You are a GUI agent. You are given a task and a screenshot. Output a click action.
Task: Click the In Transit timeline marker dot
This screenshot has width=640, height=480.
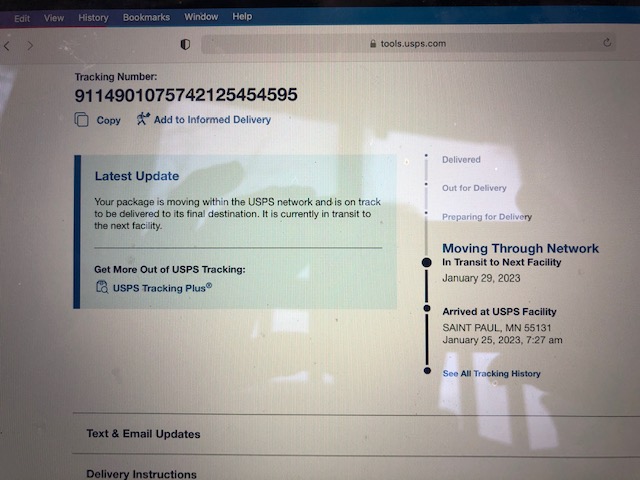point(427,262)
